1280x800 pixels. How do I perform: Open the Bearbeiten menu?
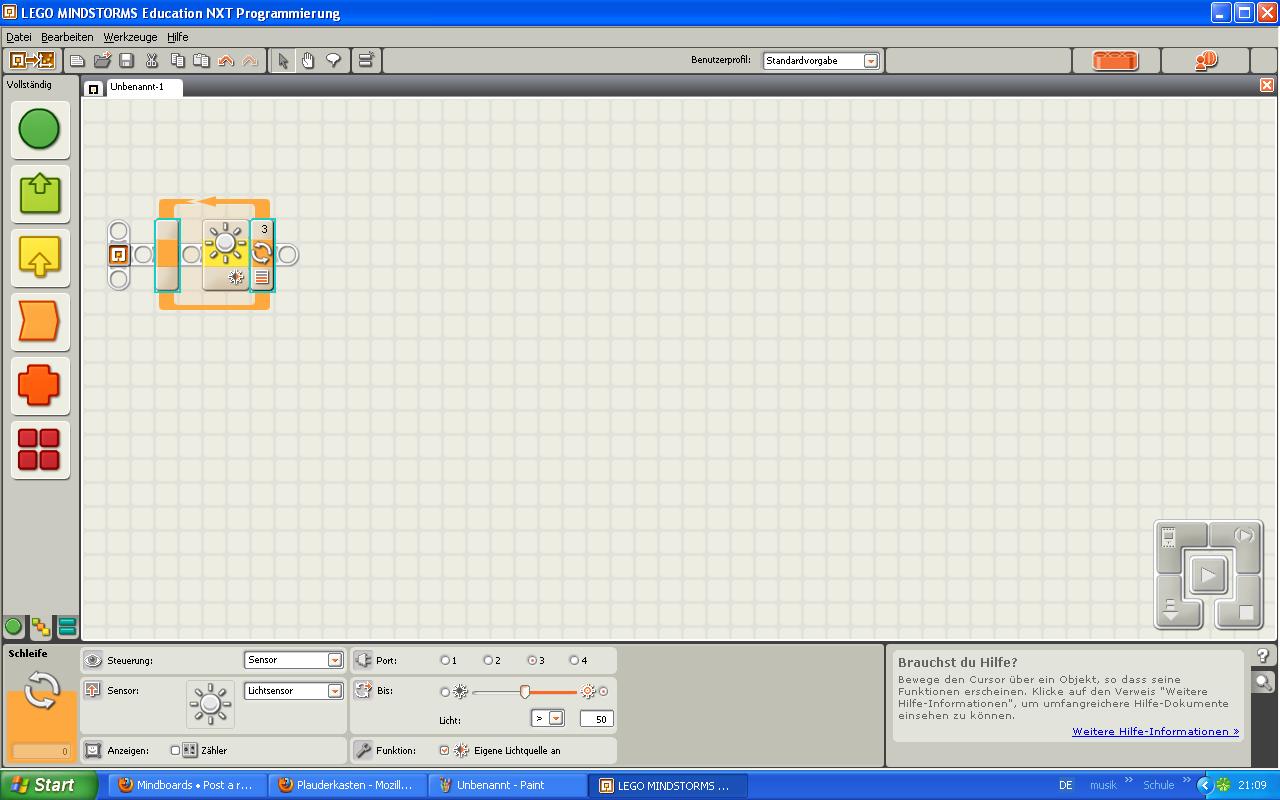pyautogui.click(x=67, y=37)
